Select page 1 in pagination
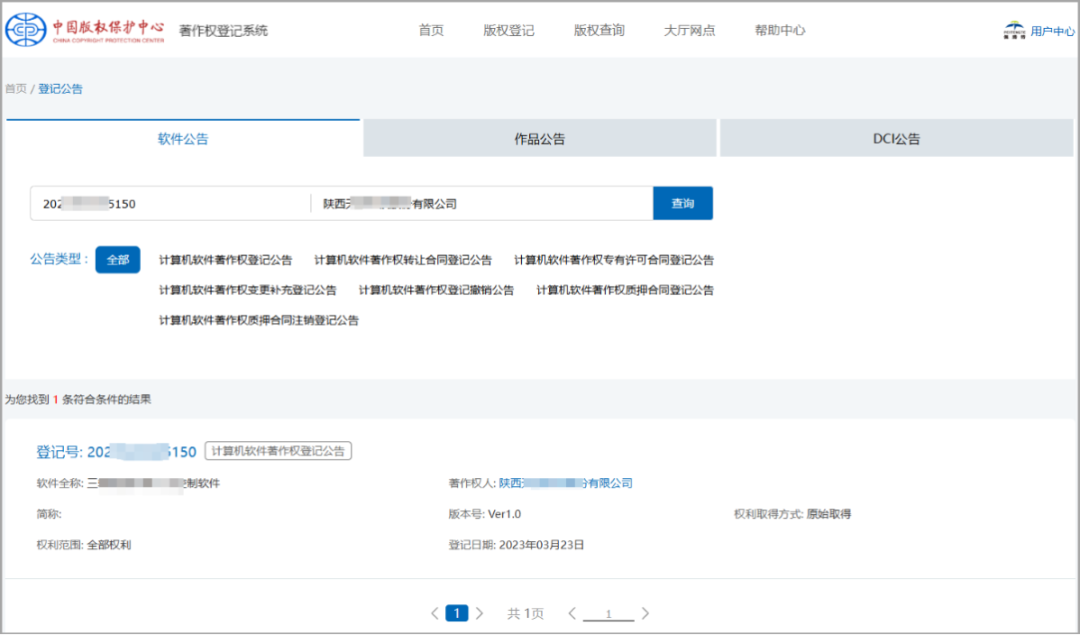1080x635 pixels. [457, 613]
